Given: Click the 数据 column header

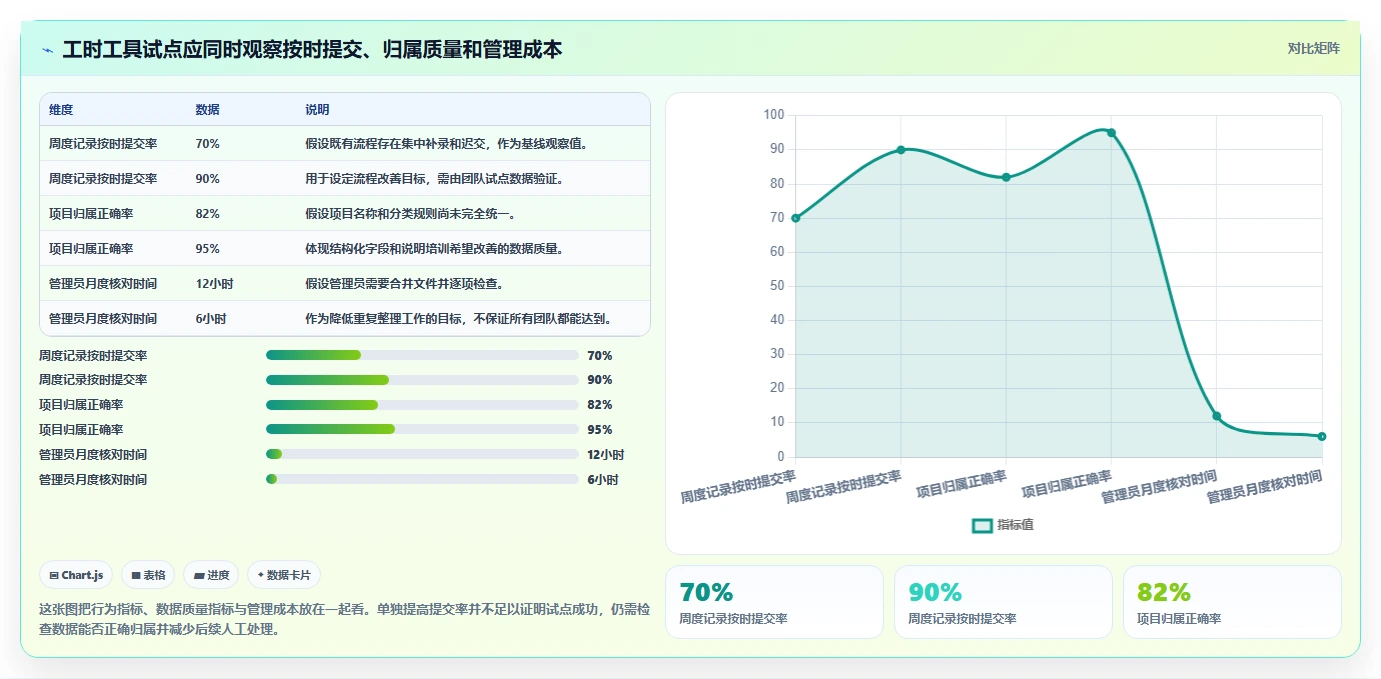Looking at the screenshot, I should click(208, 110).
